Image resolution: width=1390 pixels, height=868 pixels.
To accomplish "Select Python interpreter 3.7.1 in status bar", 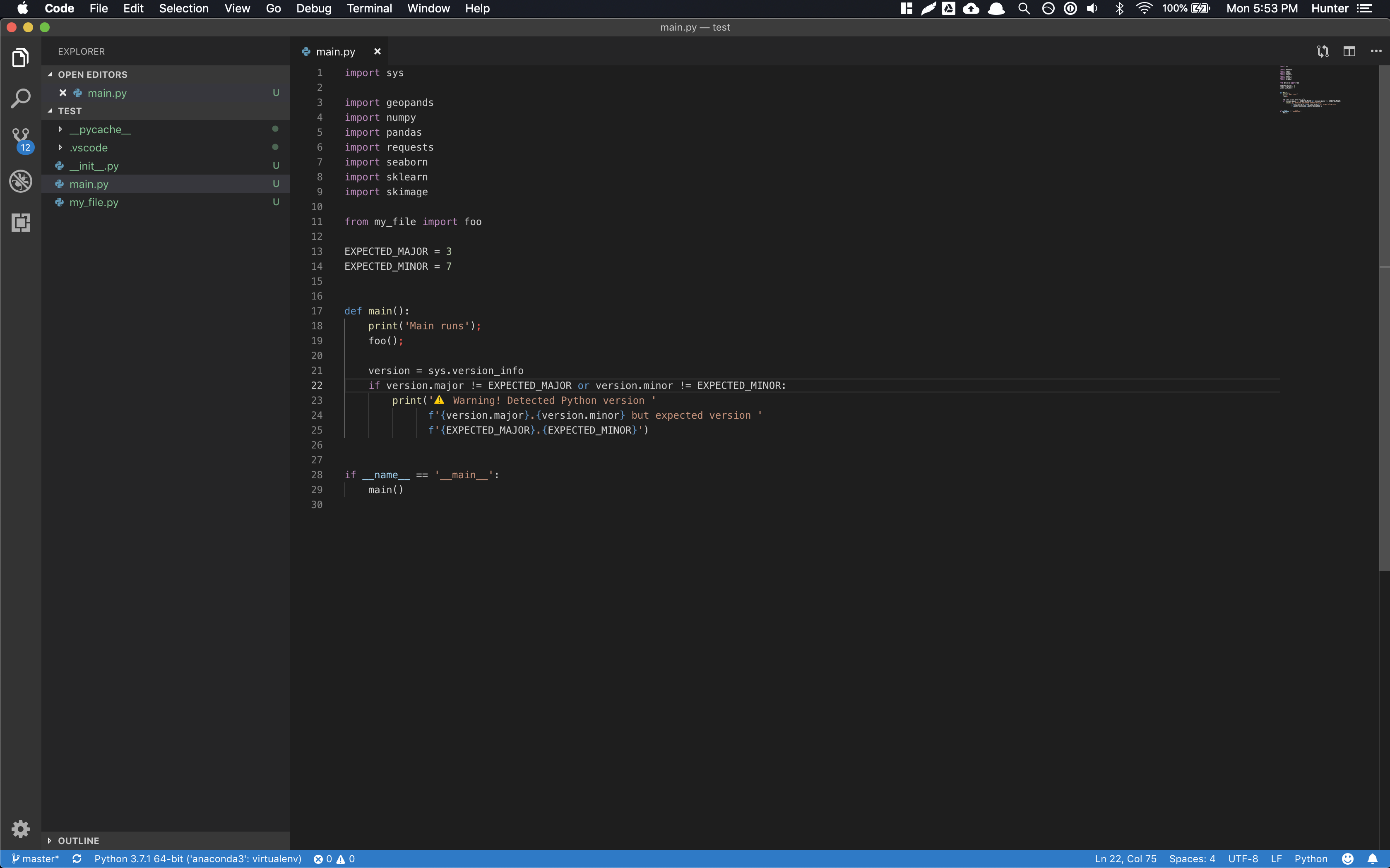I will (x=197, y=859).
